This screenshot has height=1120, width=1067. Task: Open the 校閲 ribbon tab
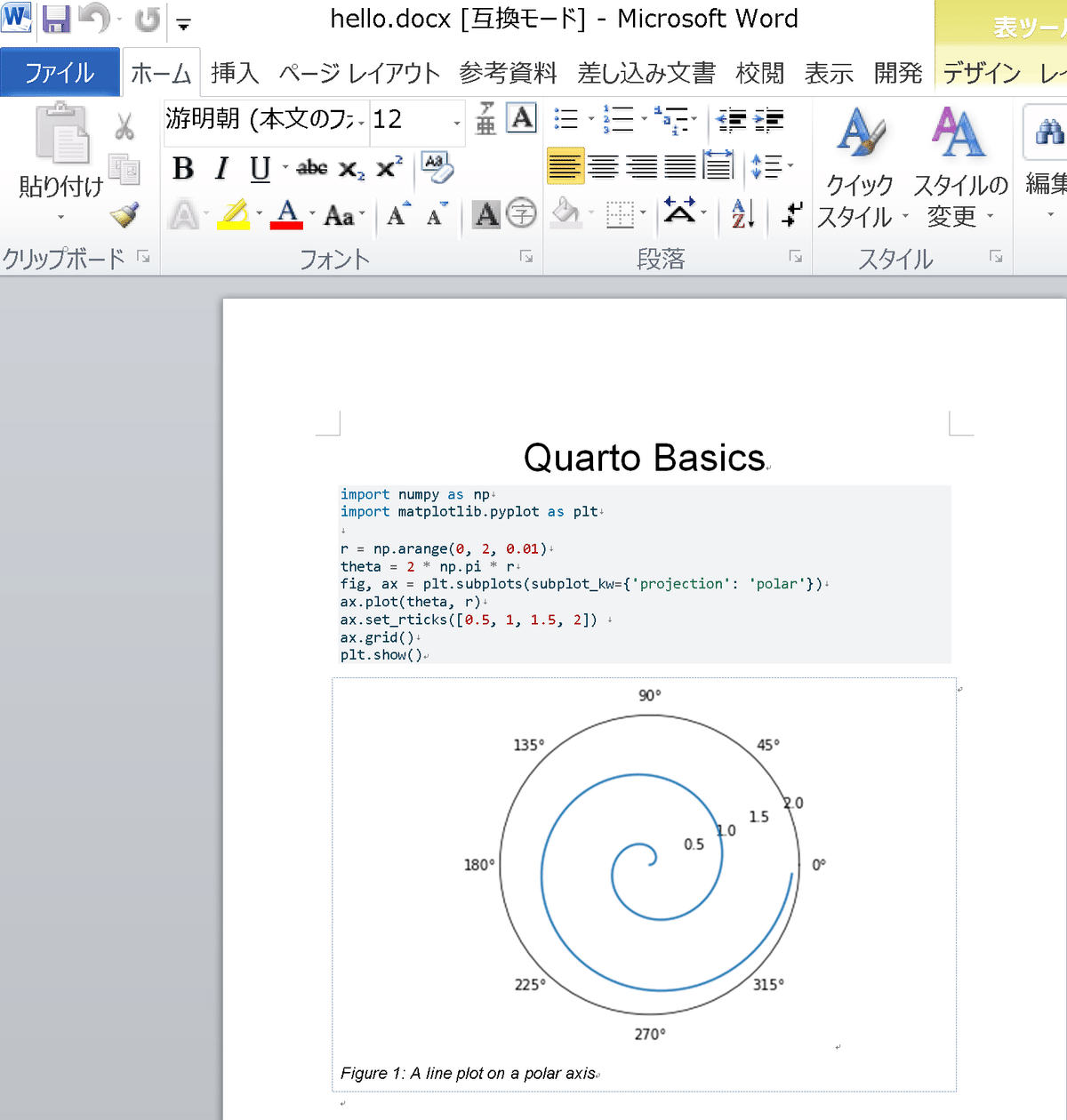(x=760, y=74)
